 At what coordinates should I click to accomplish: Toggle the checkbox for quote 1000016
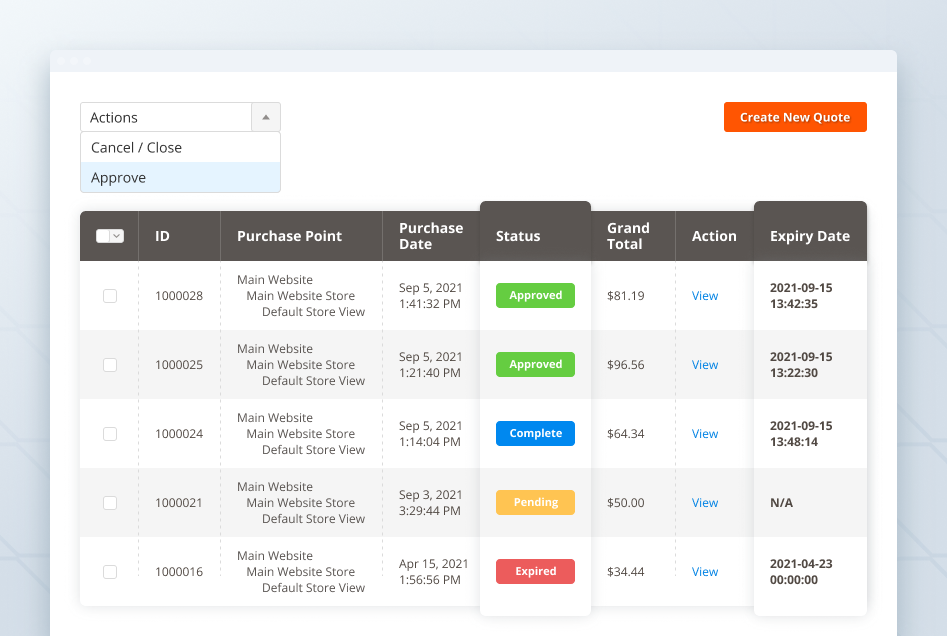[110, 572]
